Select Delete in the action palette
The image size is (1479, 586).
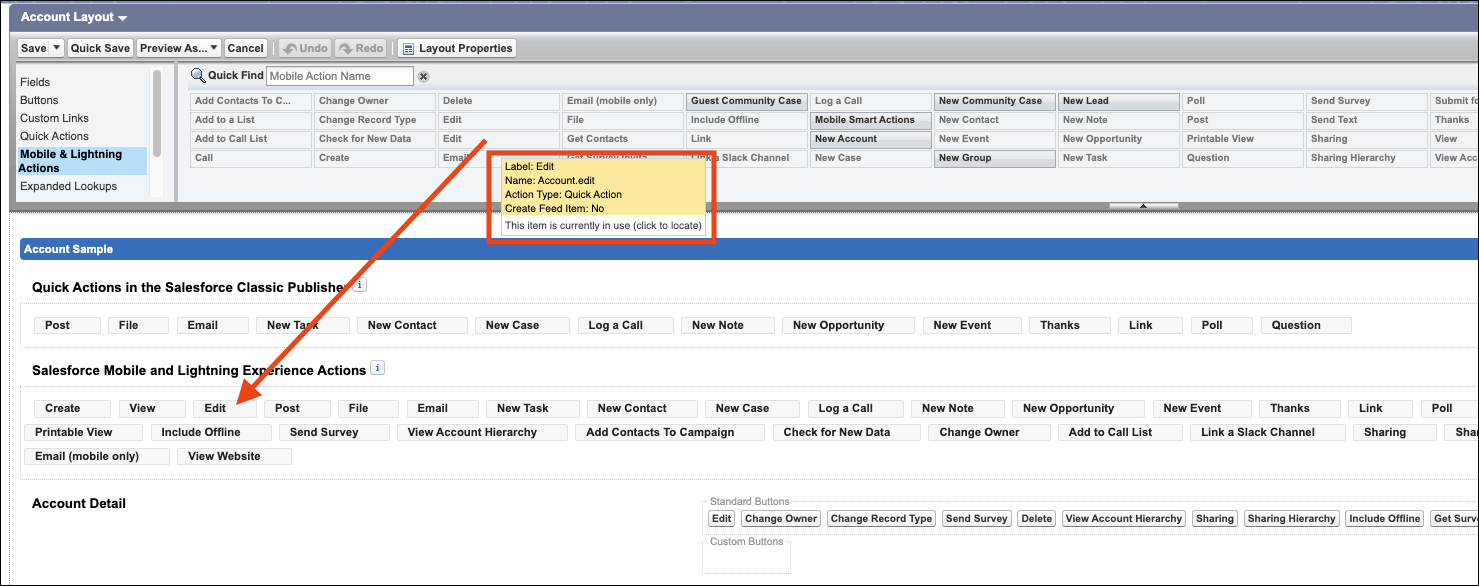499,101
